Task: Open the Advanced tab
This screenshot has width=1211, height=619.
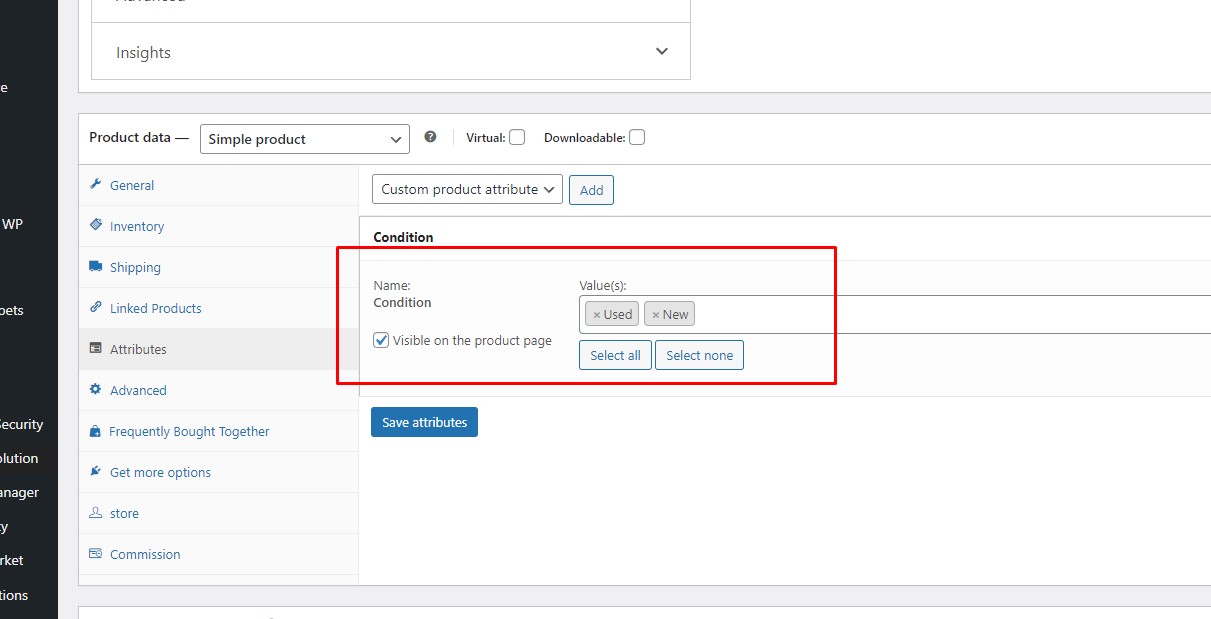Action: point(218,390)
